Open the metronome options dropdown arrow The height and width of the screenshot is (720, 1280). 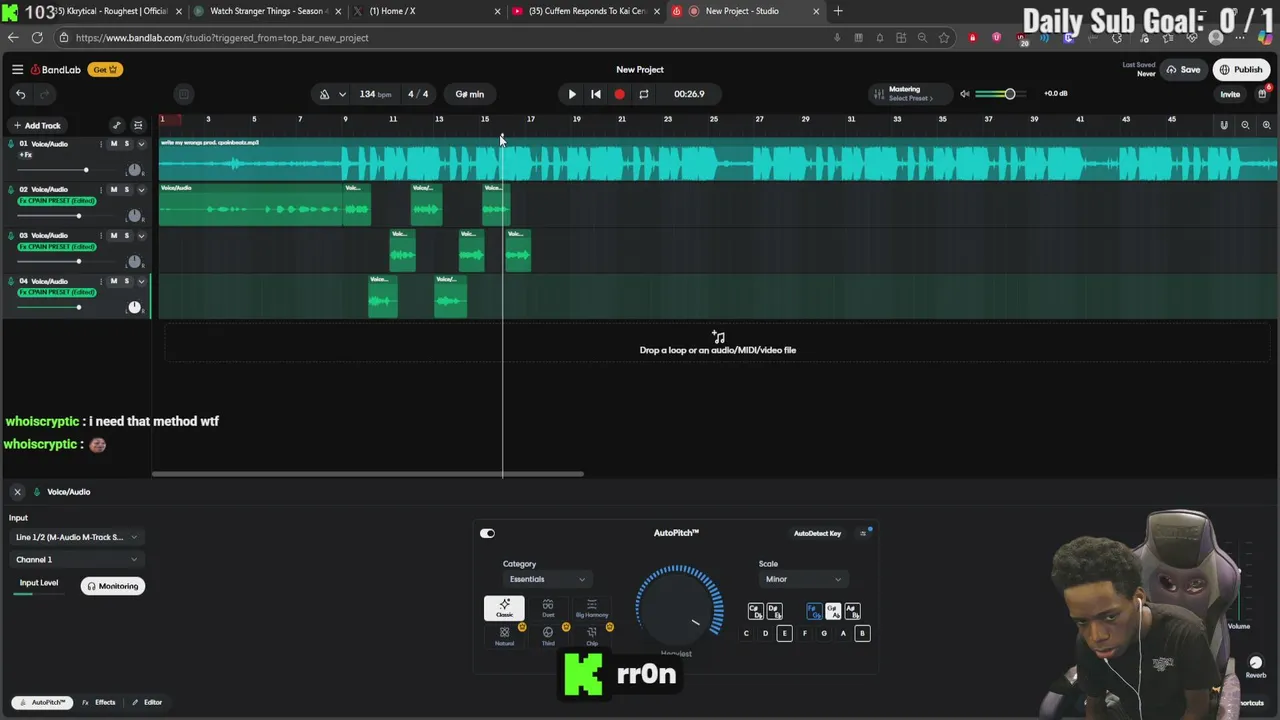[342, 94]
